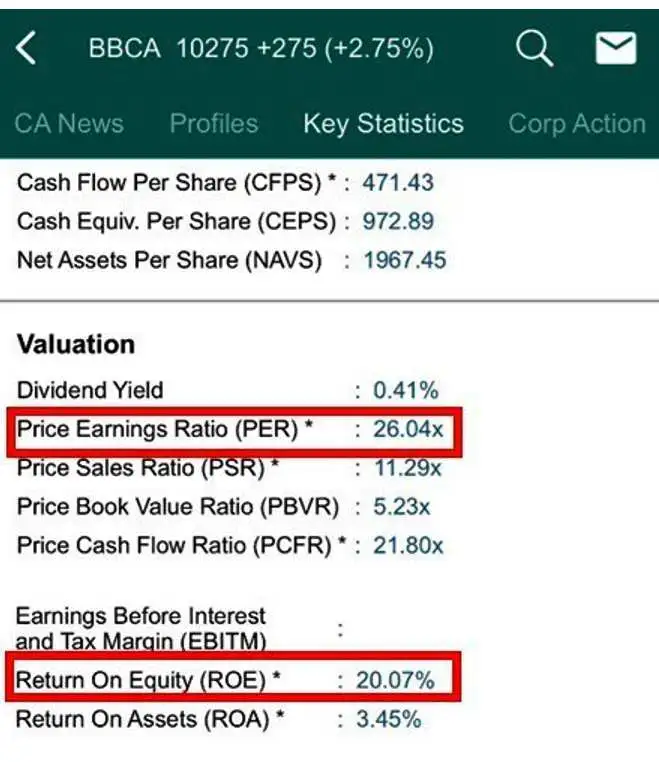
Task: Select the Price Sales Ratio value 11.29x
Action: click(x=406, y=468)
